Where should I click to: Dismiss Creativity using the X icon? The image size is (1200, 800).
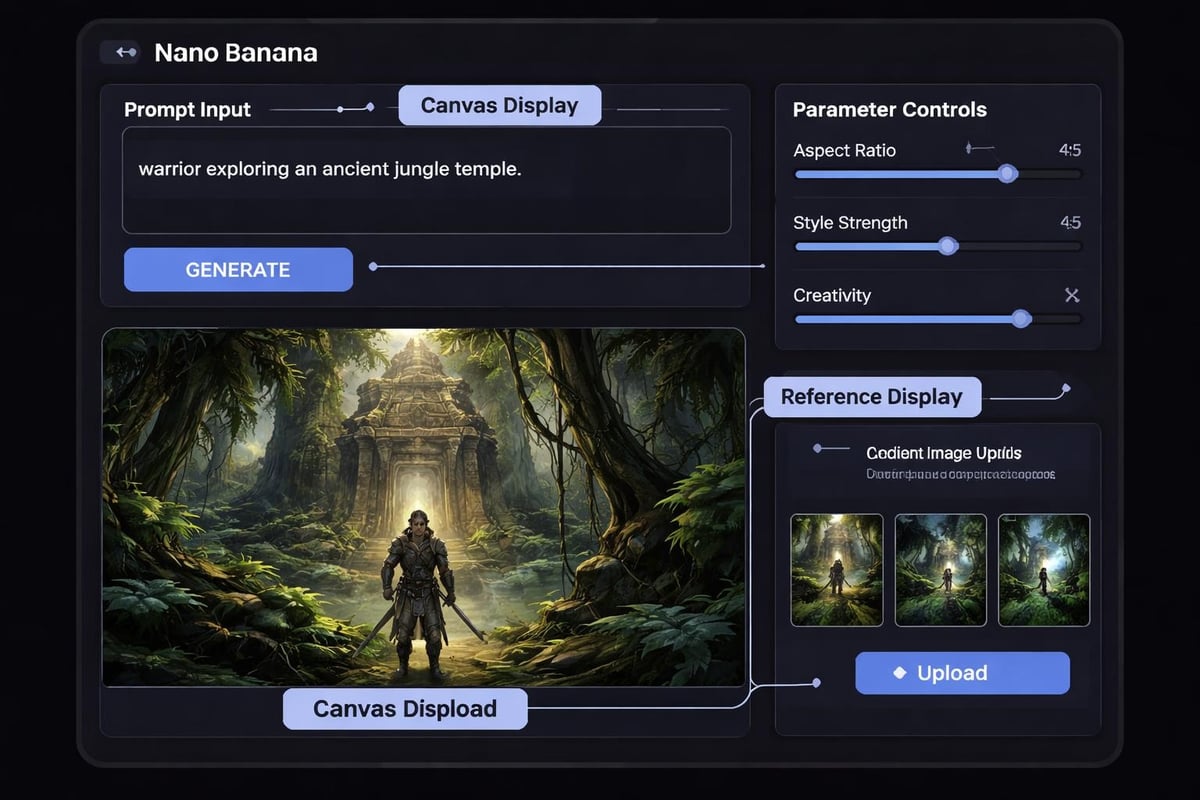pyautogui.click(x=1071, y=295)
